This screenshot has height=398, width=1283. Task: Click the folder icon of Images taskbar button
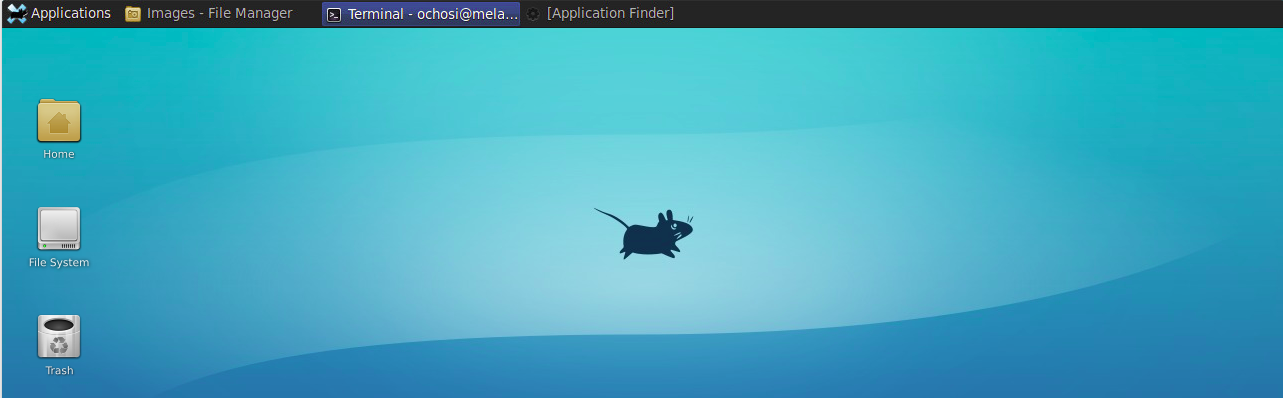click(x=133, y=14)
